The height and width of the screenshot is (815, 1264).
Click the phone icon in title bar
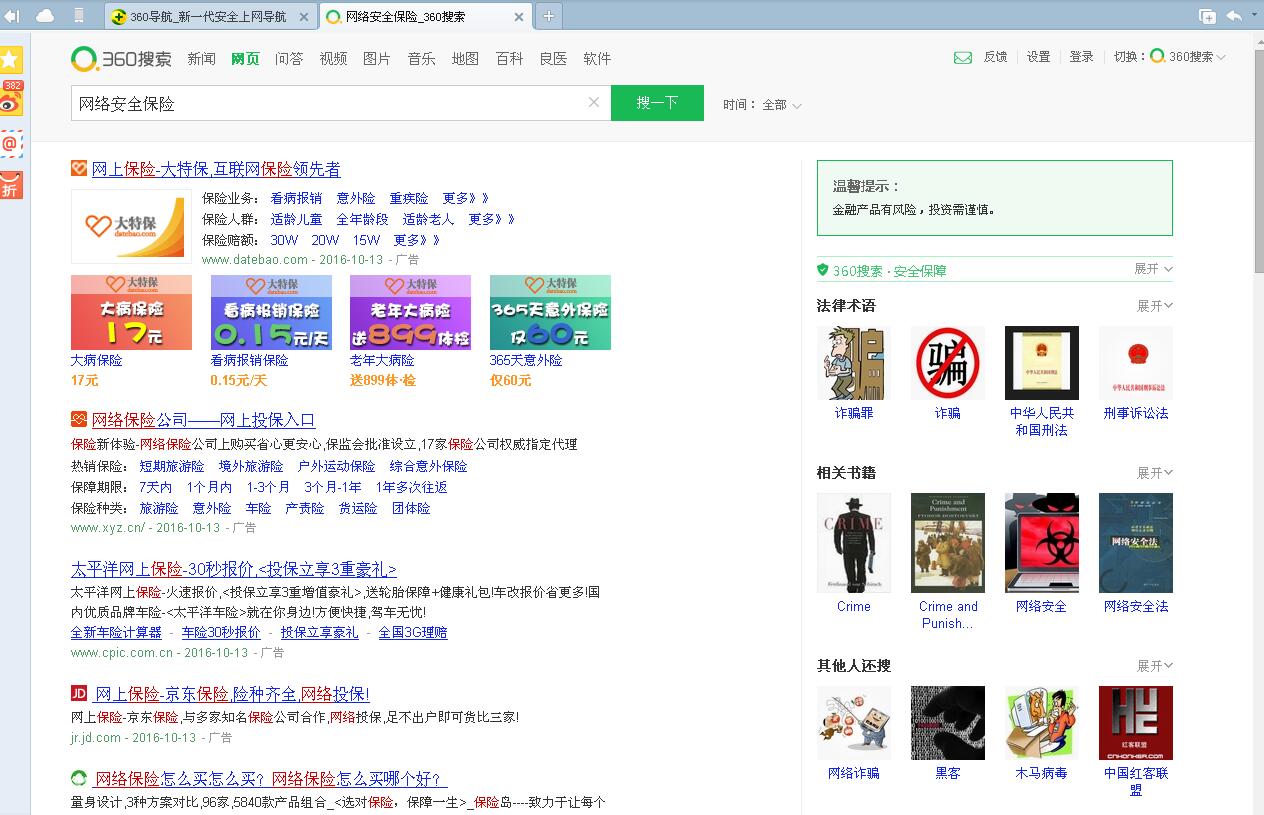click(x=79, y=16)
